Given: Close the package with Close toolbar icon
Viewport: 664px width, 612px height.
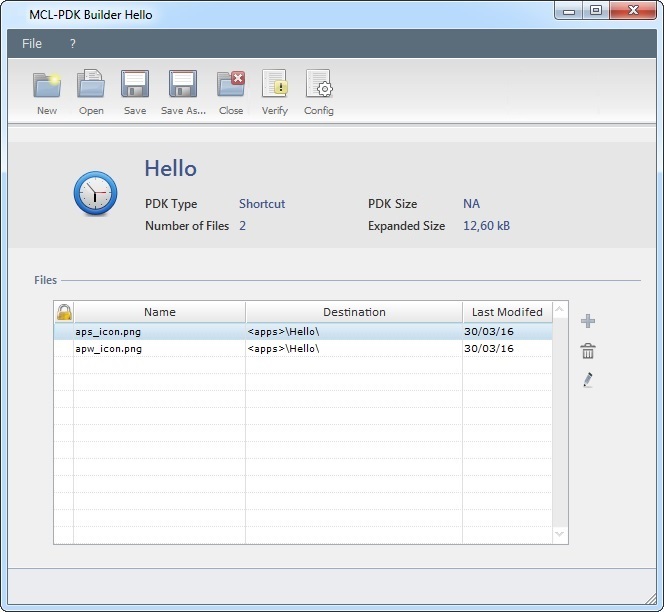Looking at the screenshot, I should click(231, 85).
